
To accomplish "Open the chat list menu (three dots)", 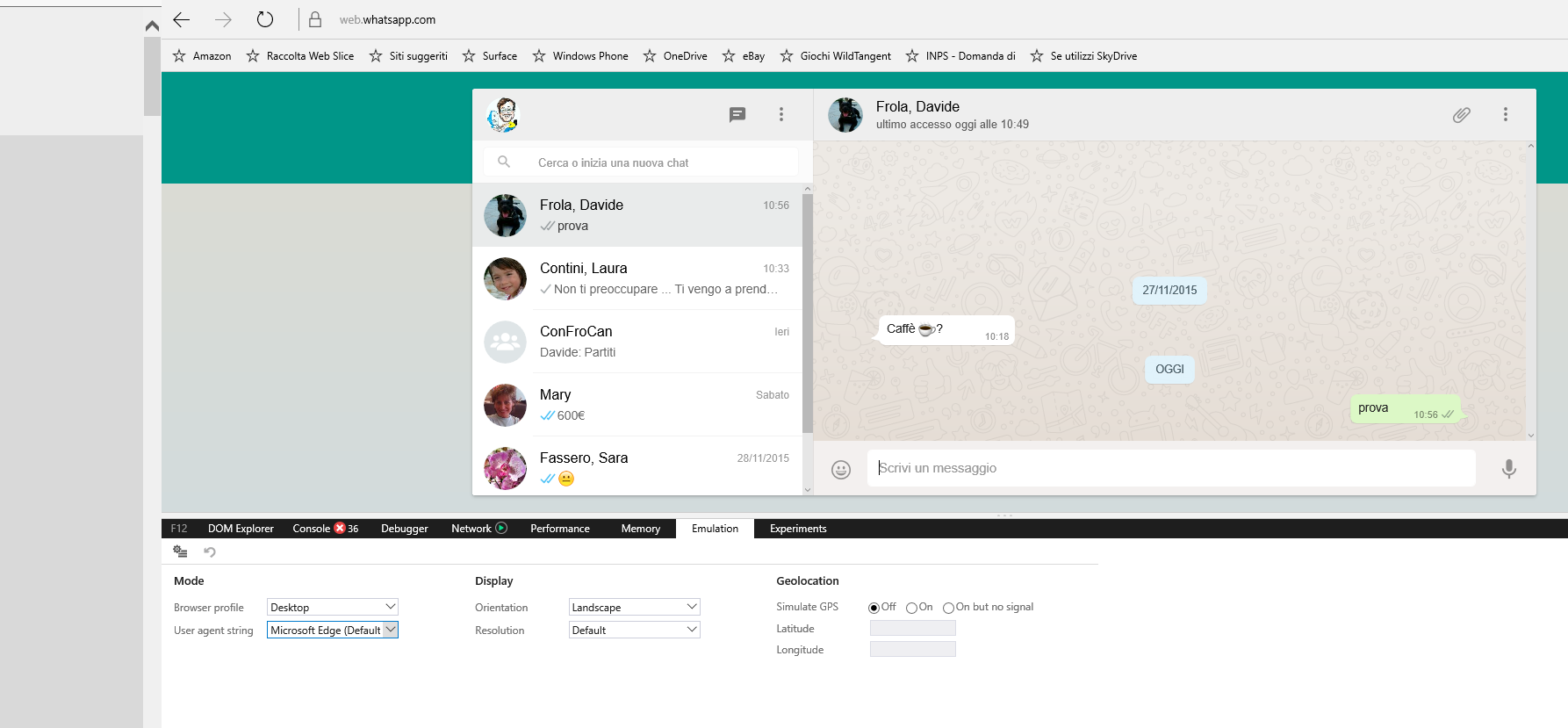I will tap(780, 114).
